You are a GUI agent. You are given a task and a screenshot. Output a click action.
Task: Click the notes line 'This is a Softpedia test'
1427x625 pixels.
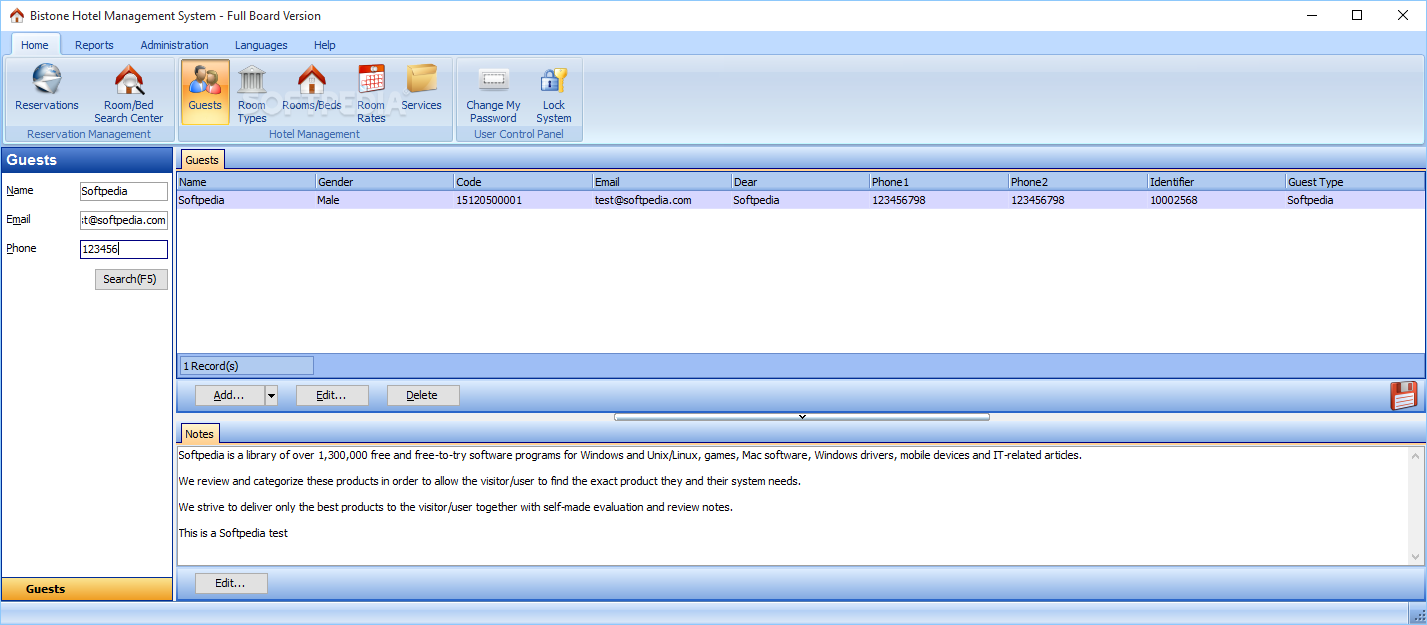[233, 533]
